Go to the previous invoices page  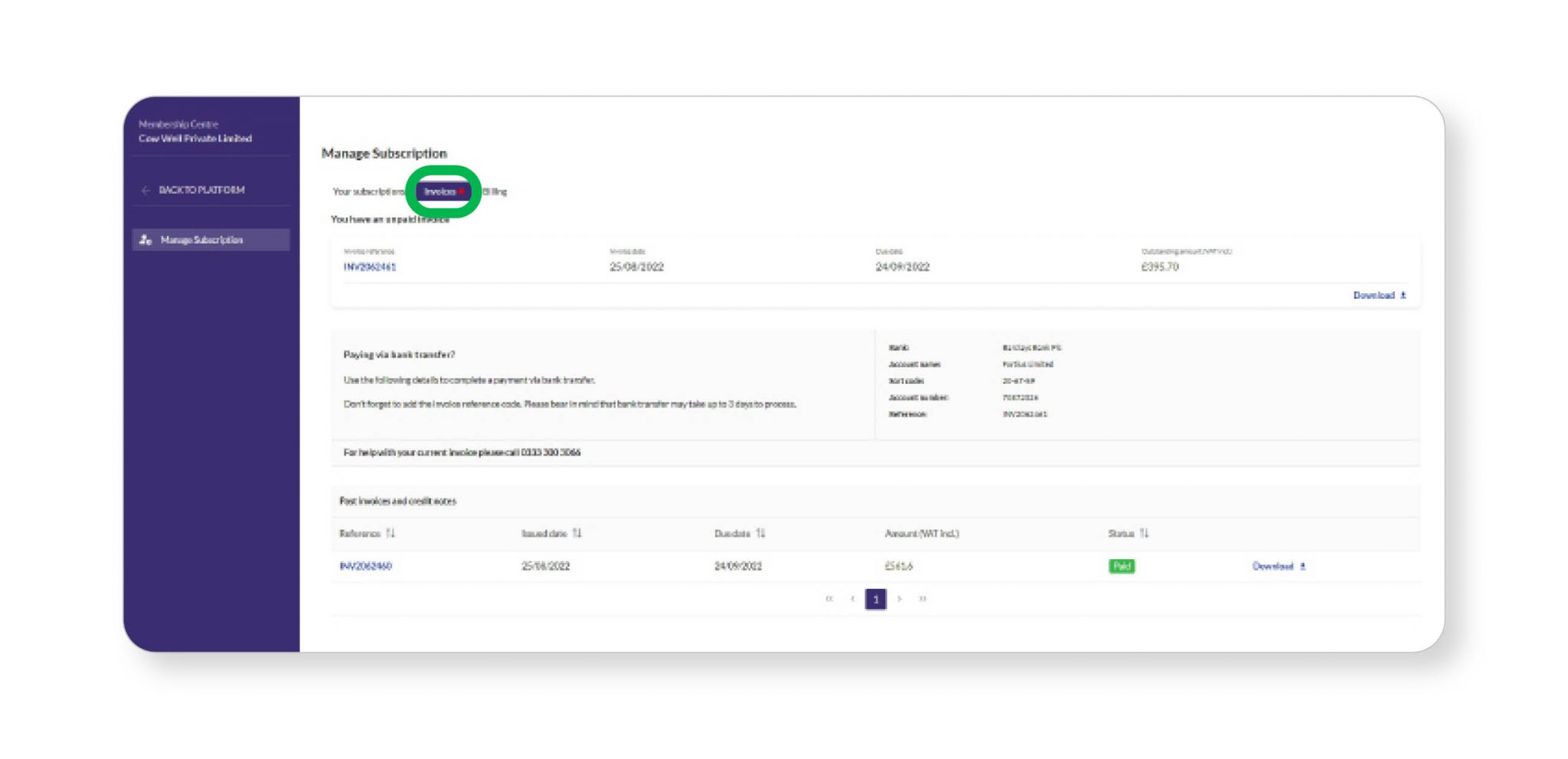pos(852,599)
